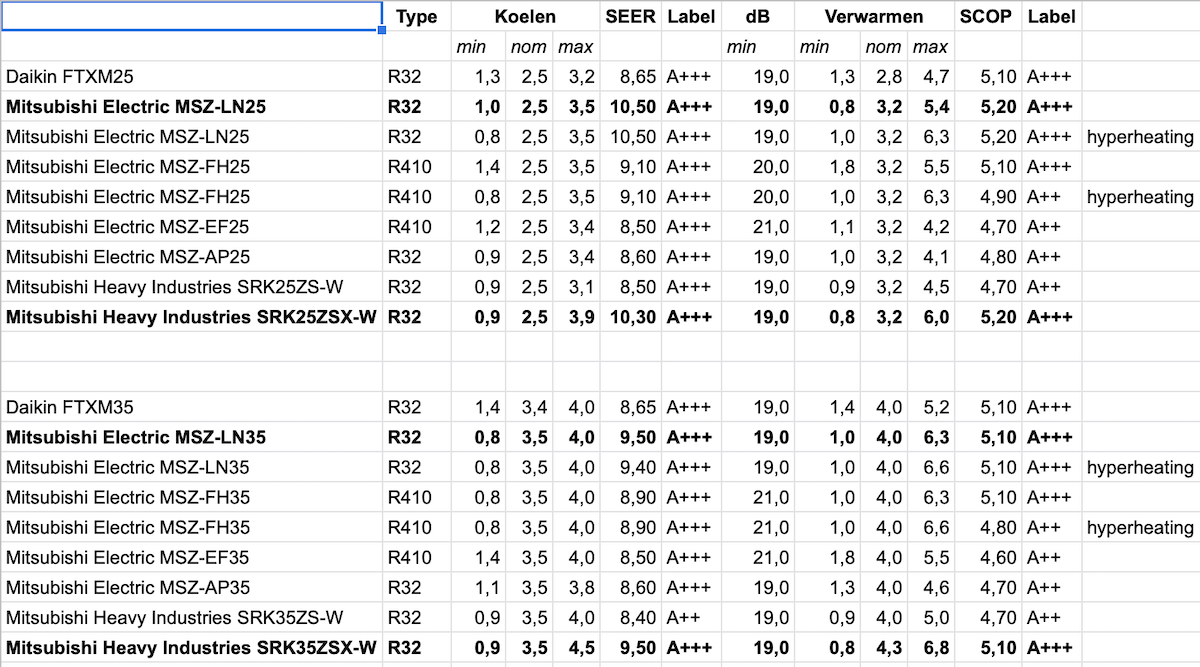Select the empty active cell at top-left
The image size is (1200, 667).
coord(191,16)
